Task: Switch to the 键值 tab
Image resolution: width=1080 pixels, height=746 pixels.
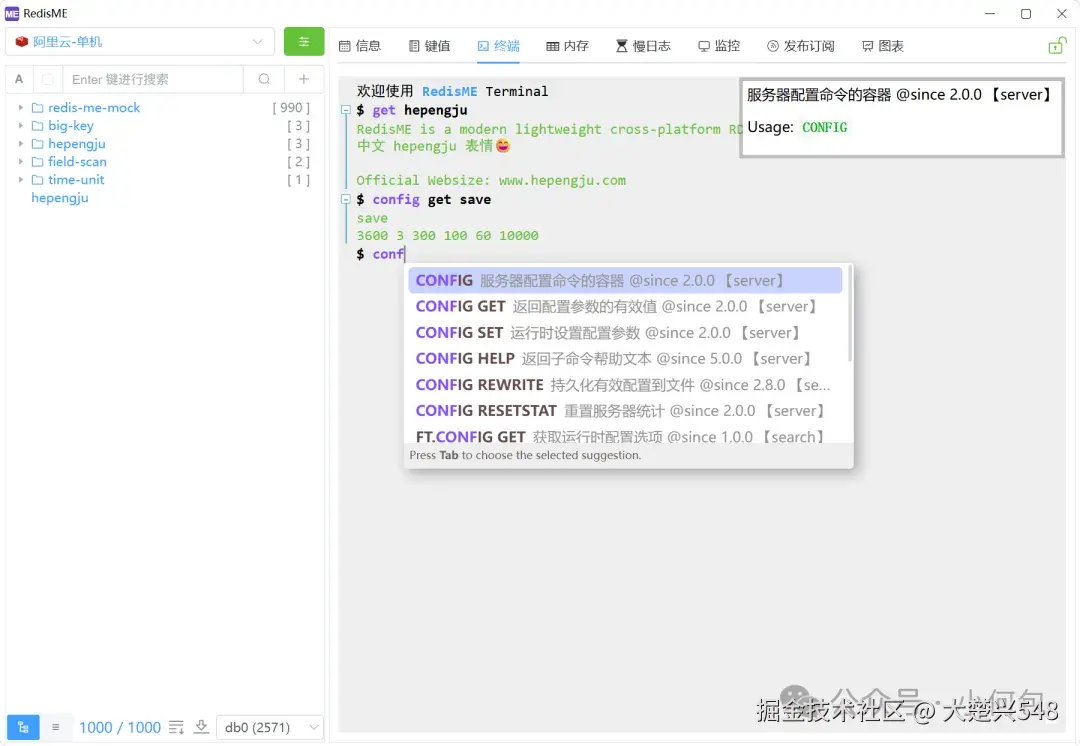Action: coord(430,46)
